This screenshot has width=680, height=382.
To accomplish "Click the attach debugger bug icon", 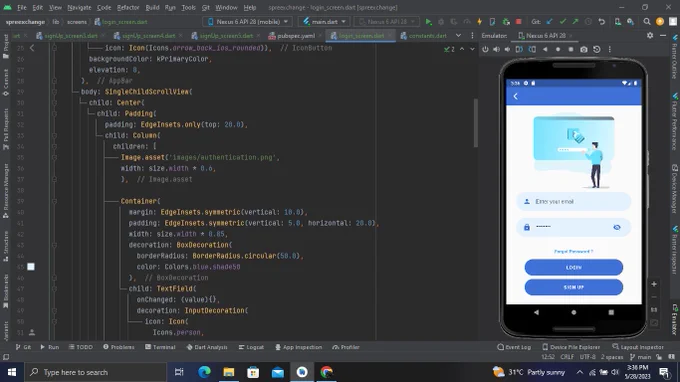I will click(x=506, y=22).
